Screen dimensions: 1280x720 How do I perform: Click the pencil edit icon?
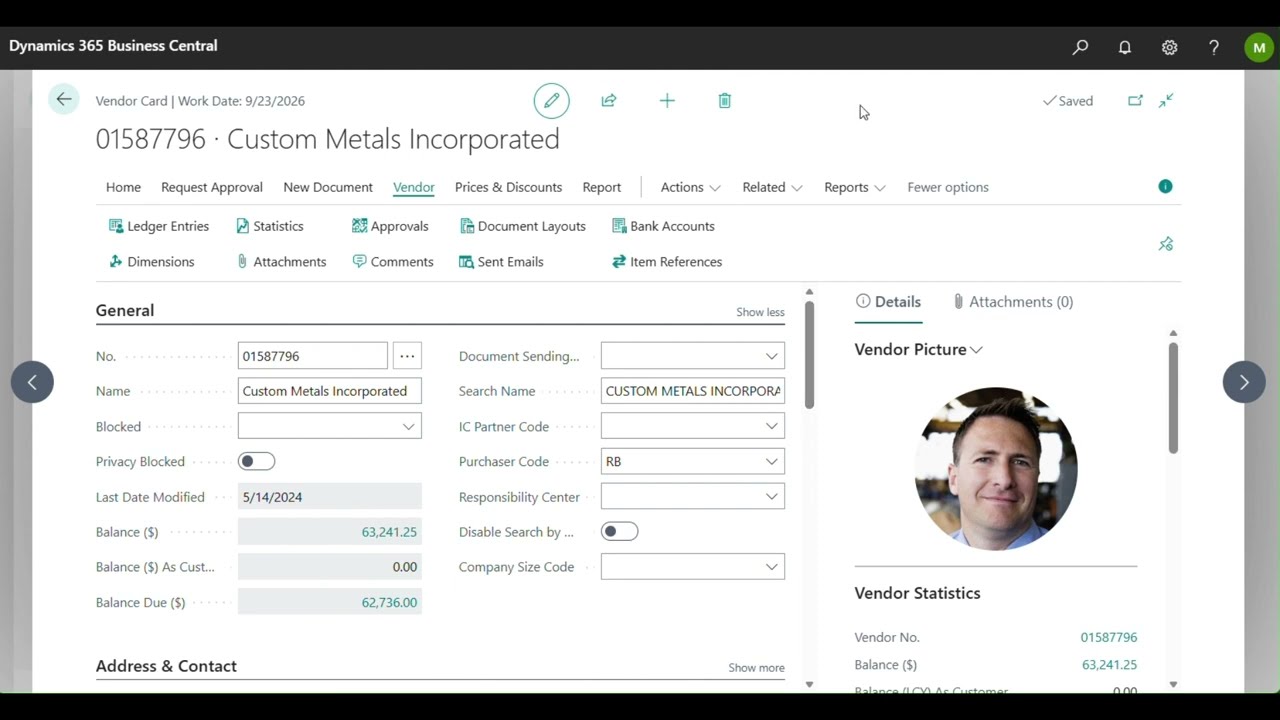(551, 101)
